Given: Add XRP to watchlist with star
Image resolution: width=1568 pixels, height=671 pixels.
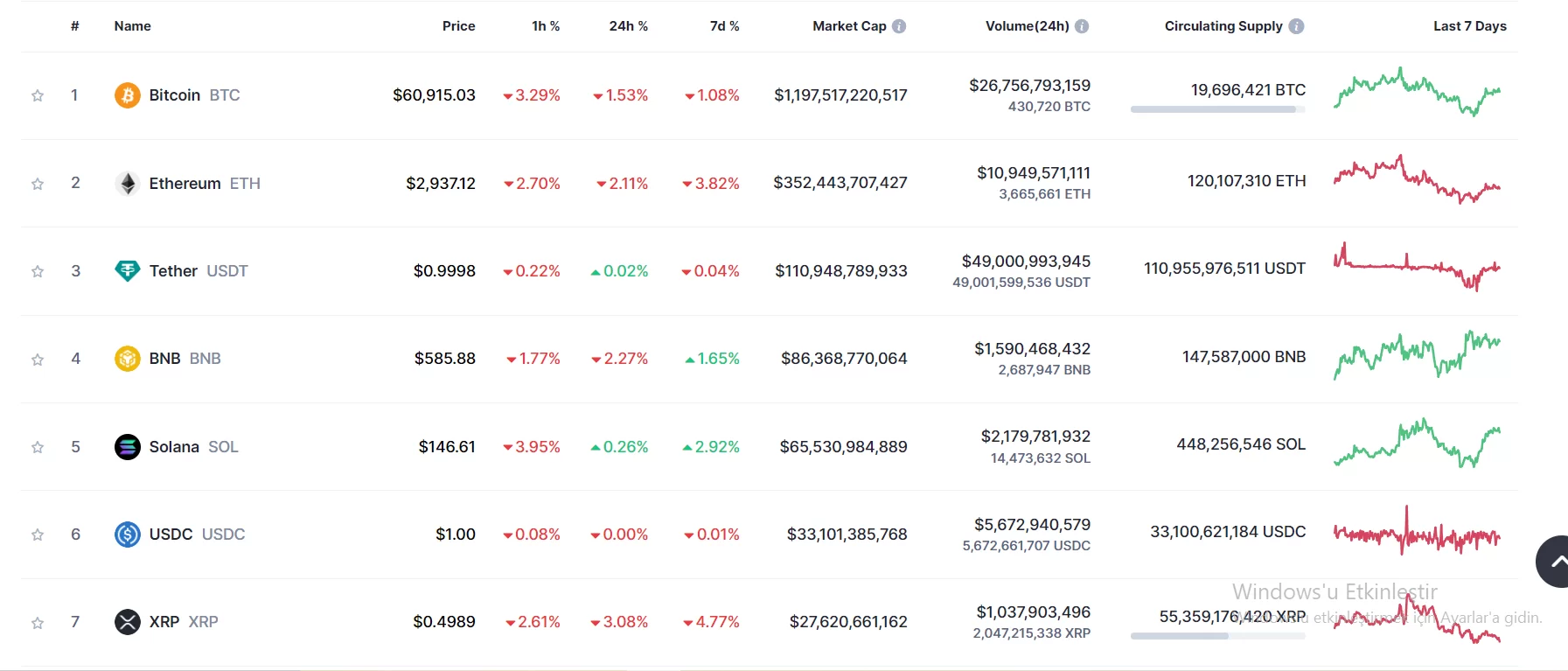Looking at the screenshot, I should click(x=38, y=623).
